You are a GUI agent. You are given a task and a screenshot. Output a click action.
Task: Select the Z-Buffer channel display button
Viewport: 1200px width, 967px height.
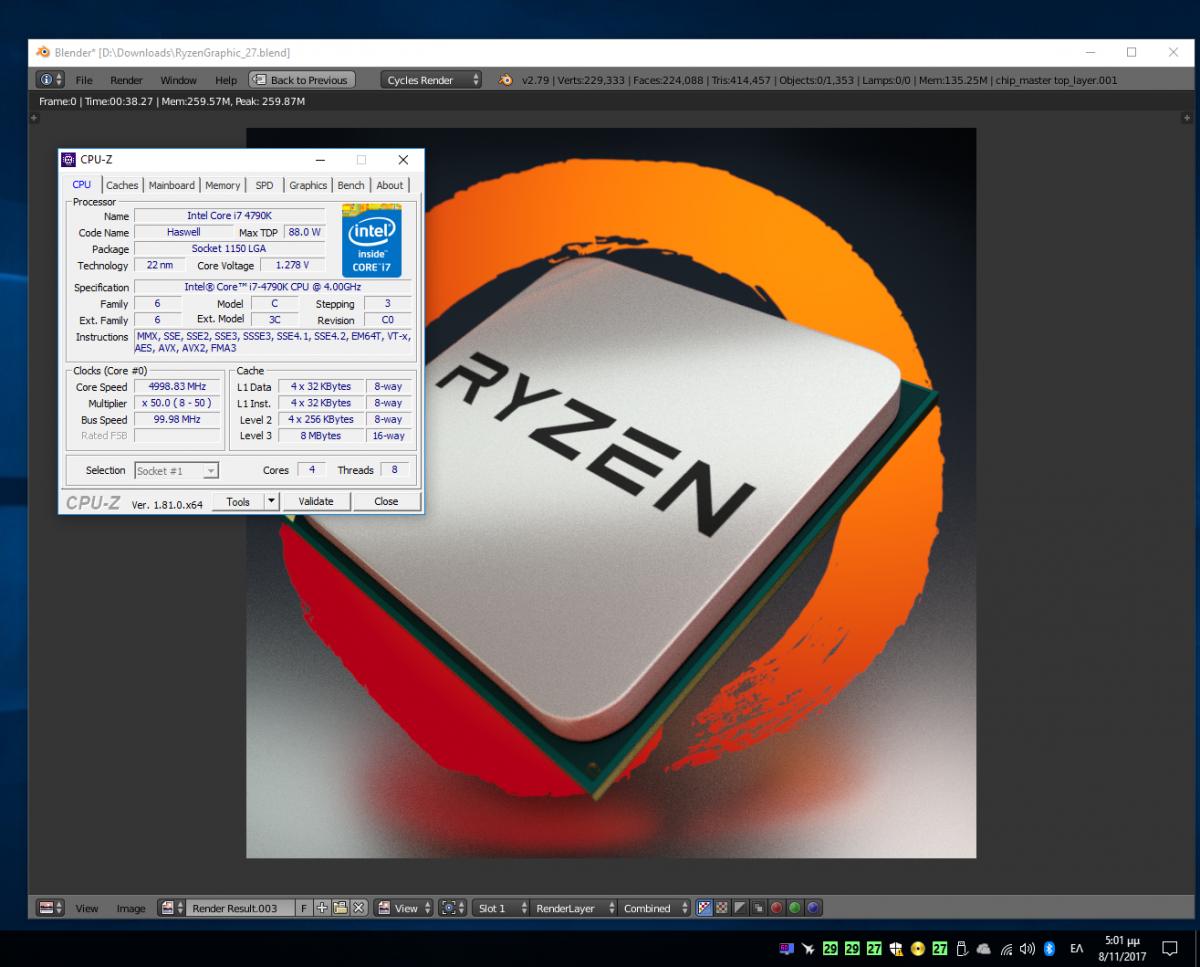pyautogui.click(x=758, y=908)
